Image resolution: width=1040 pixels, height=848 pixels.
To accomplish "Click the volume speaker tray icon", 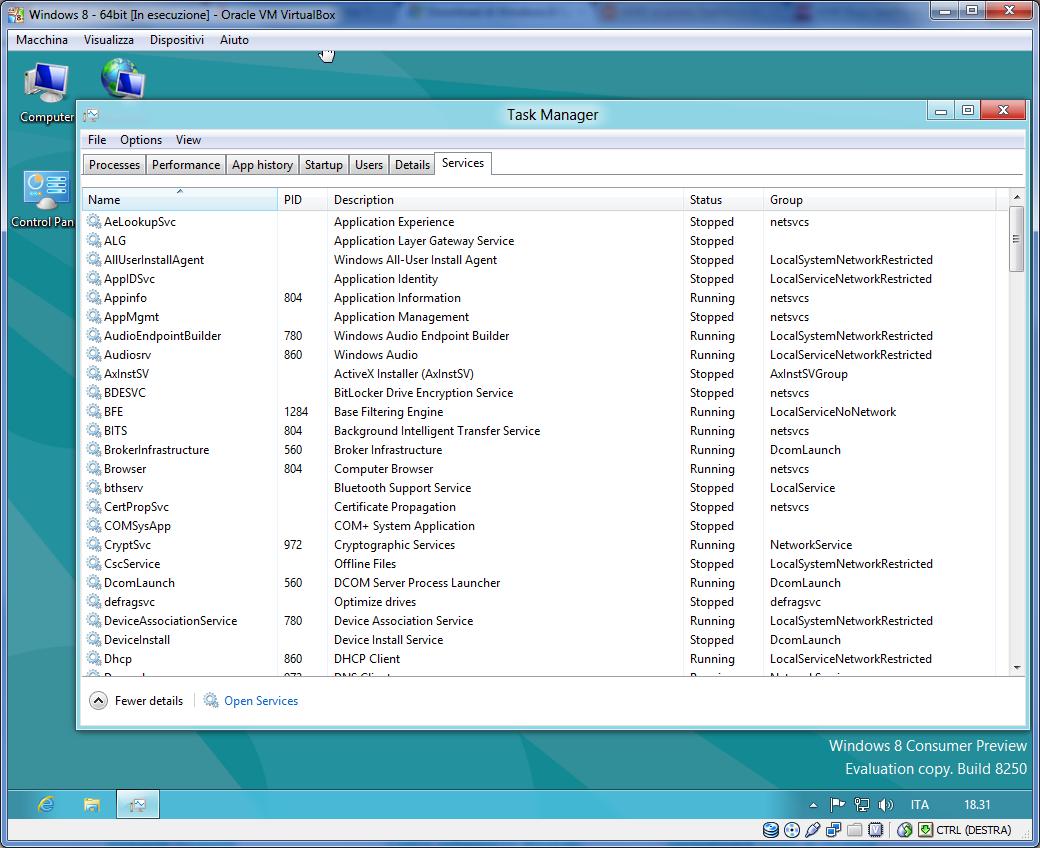I will 885,805.
